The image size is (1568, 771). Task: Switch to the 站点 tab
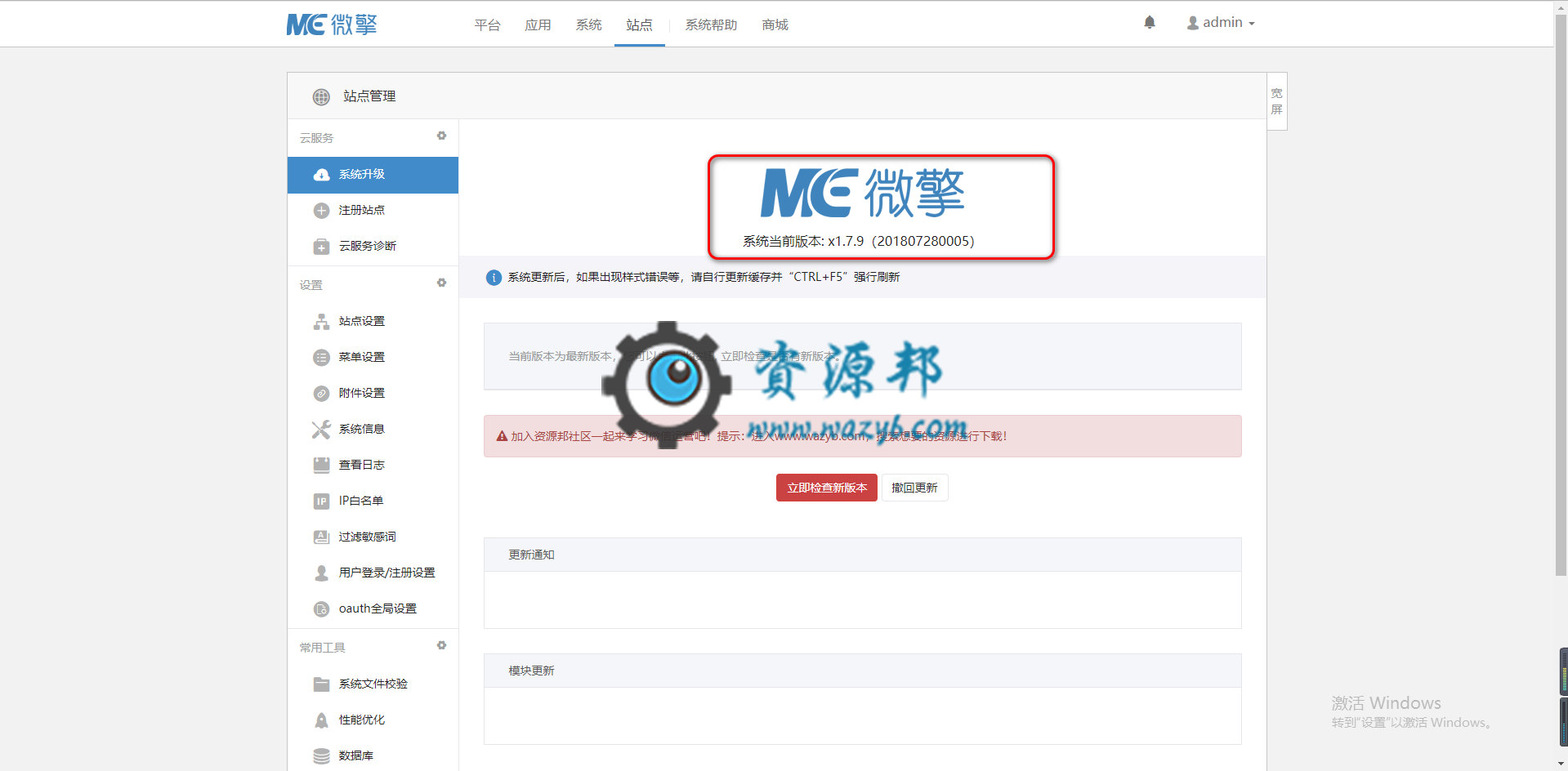640,25
